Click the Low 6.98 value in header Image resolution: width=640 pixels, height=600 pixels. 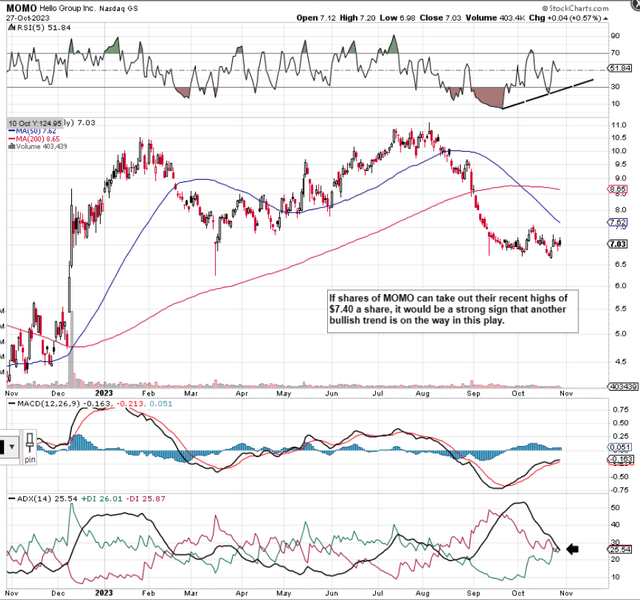coord(398,18)
